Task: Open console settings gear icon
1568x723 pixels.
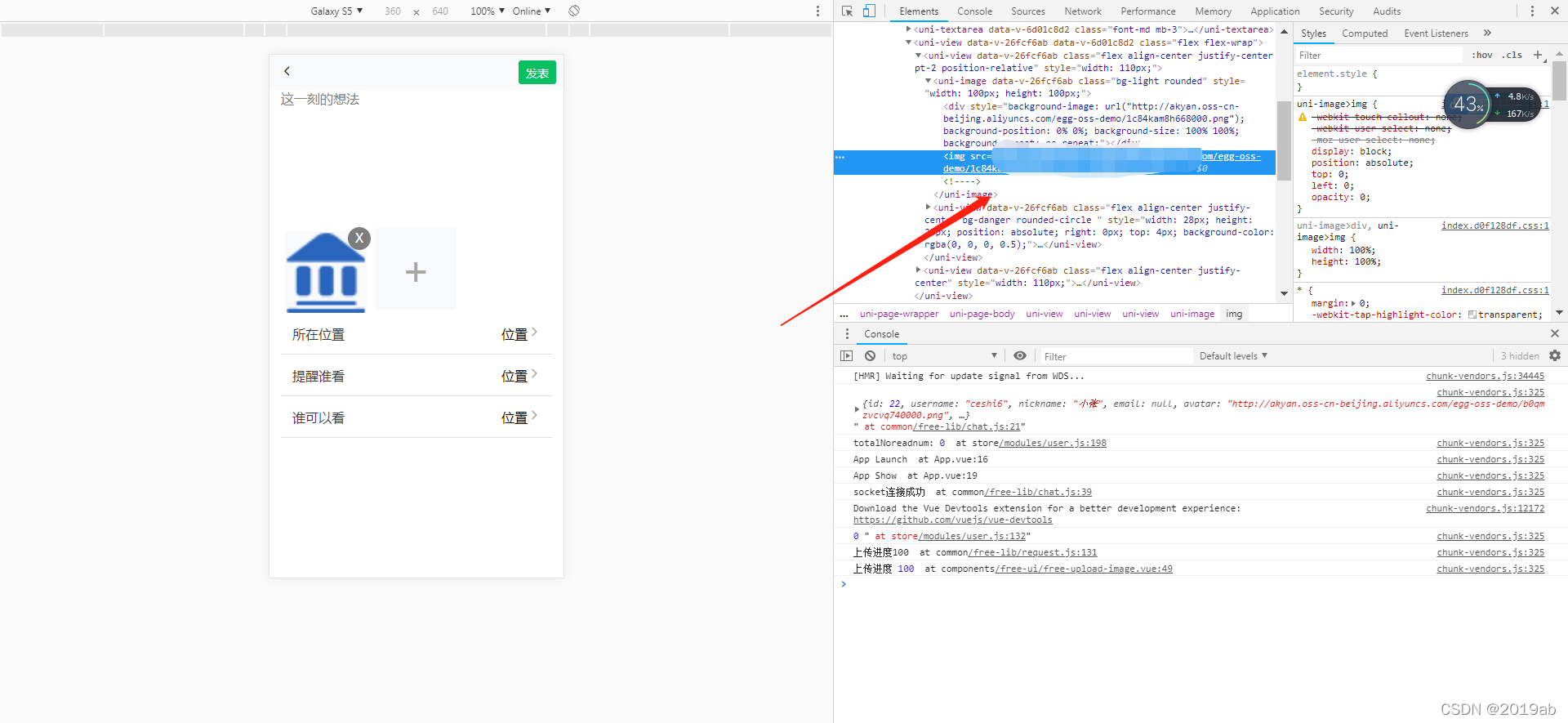Action: click(1554, 355)
